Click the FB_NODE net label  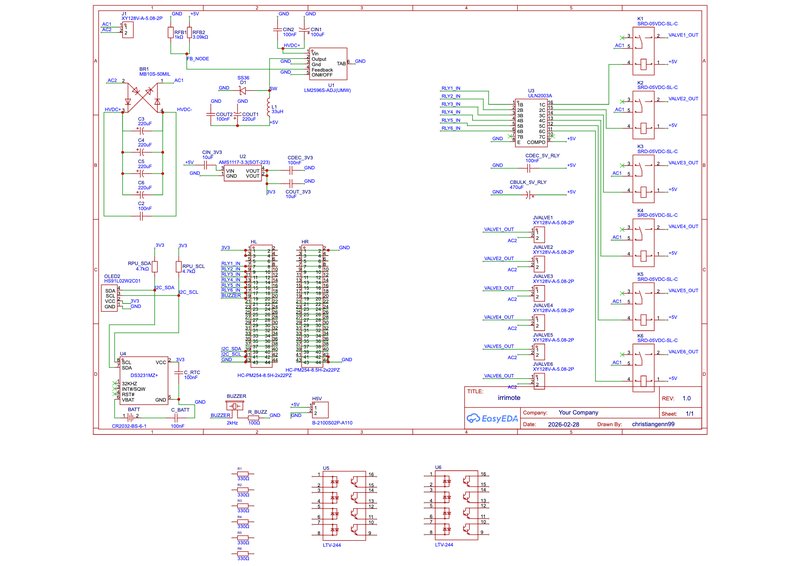pyautogui.click(x=197, y=59)
